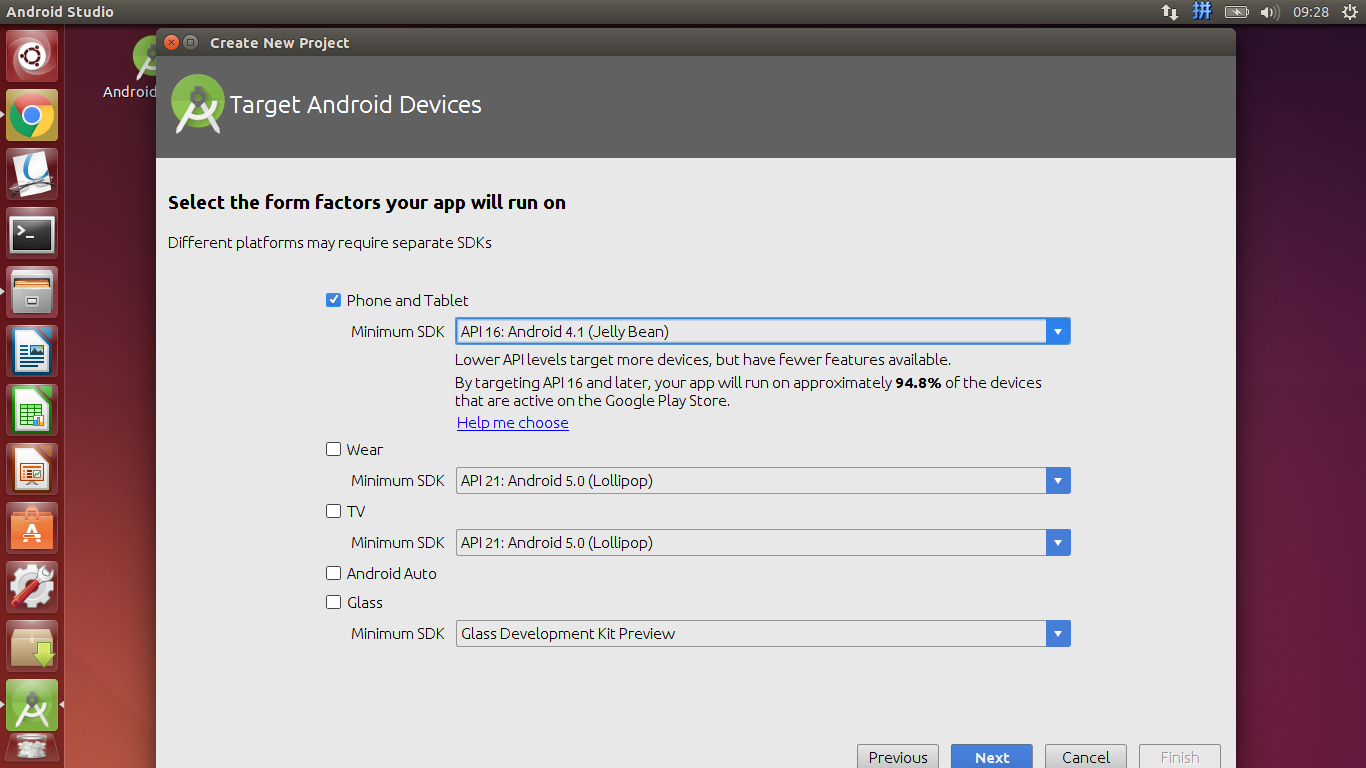Click Android Studio title in top bar
This screenshot has width=1366, height=768.
click(60, 12)
